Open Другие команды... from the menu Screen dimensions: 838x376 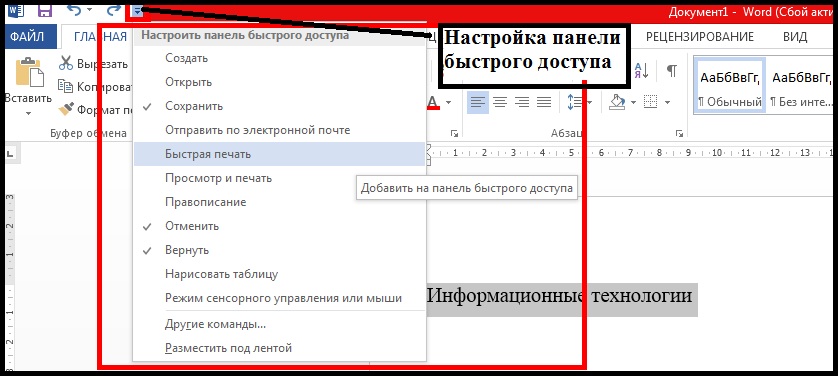(x=280, y=324)
